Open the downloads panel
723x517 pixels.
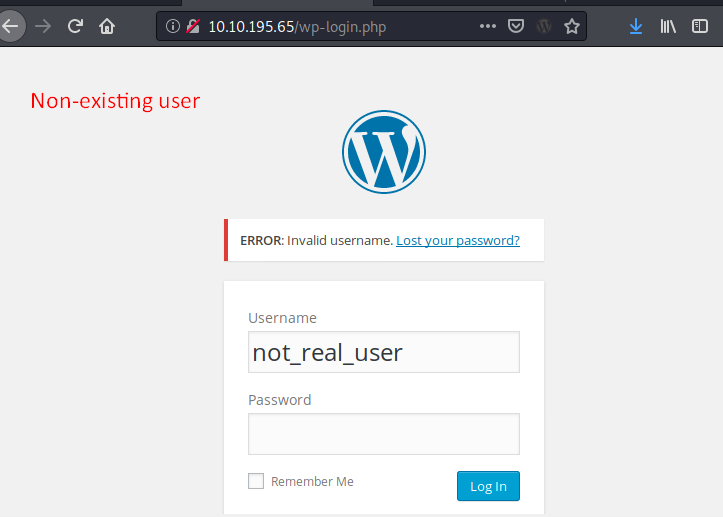(636, 26)
